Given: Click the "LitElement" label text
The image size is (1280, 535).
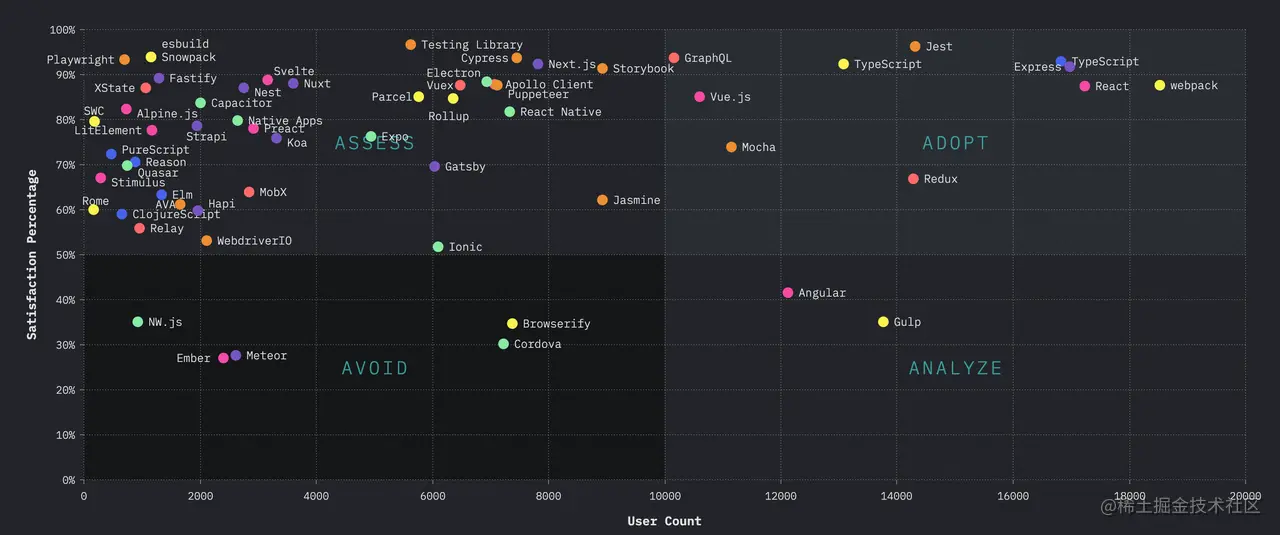Looking at the screenshot, I should 108,131.
